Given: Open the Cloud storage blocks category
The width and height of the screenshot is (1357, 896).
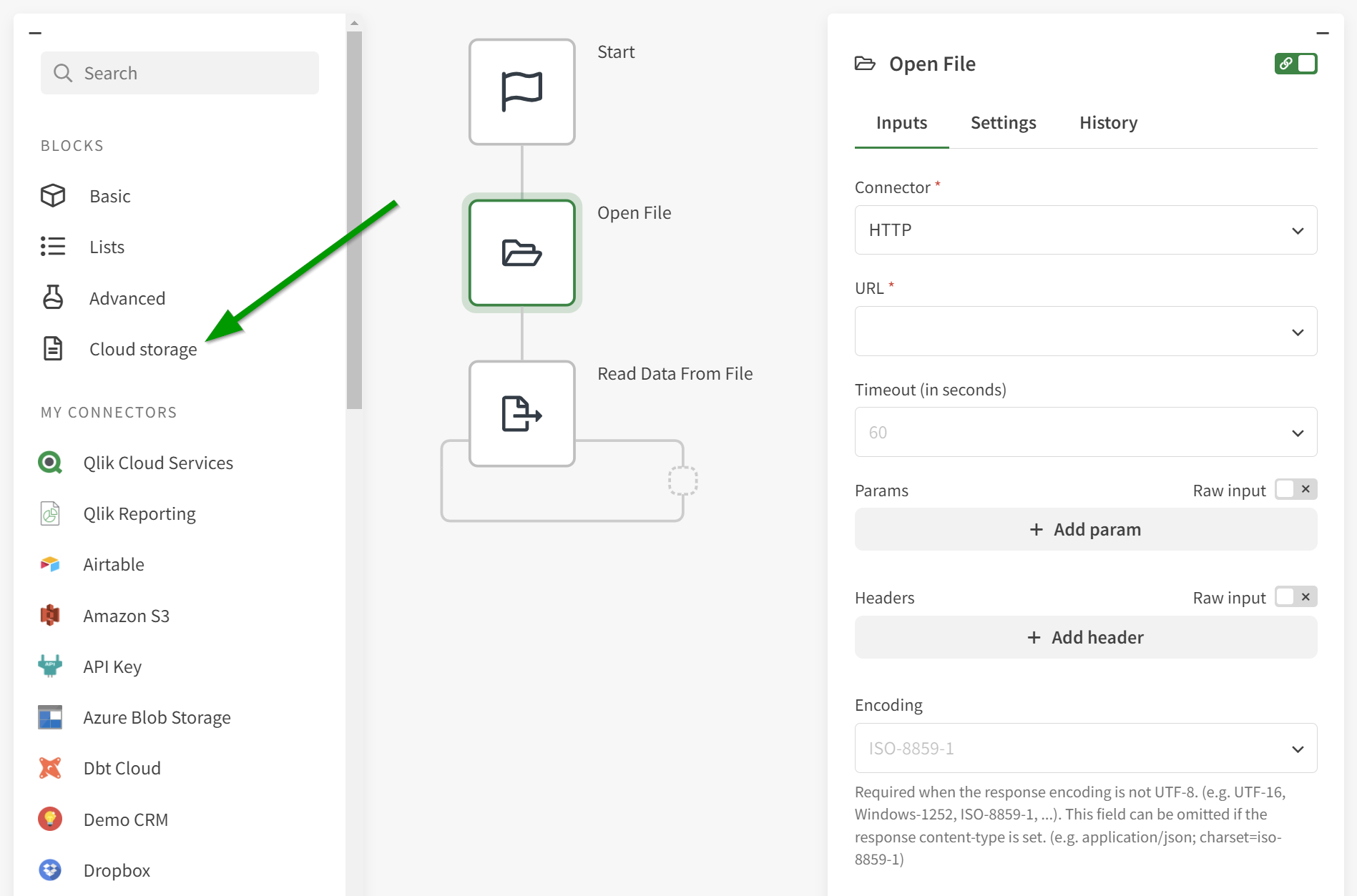Looking at the screenshot, I should pyautogui.click(x=142, y=349).
